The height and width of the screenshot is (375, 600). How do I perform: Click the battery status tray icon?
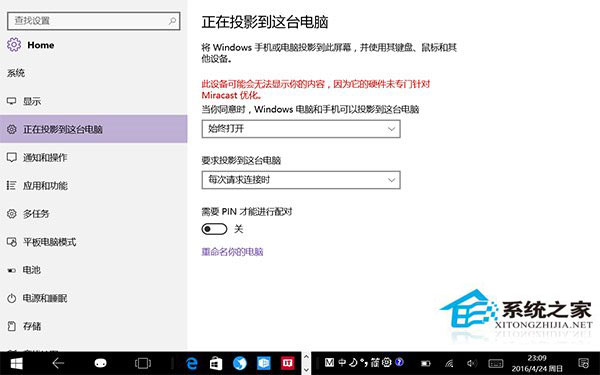426,363
